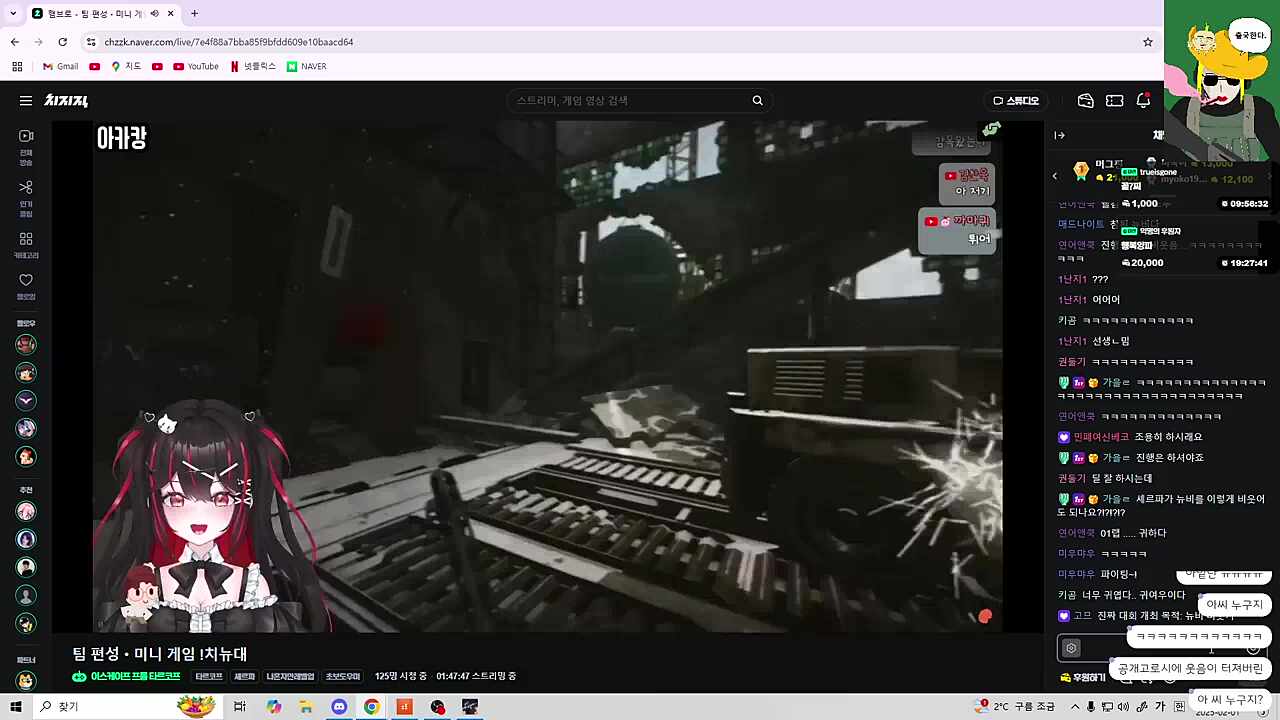1280x720 pixels.
Task: View site information icon in address bar
Action: tap(91, 42)
